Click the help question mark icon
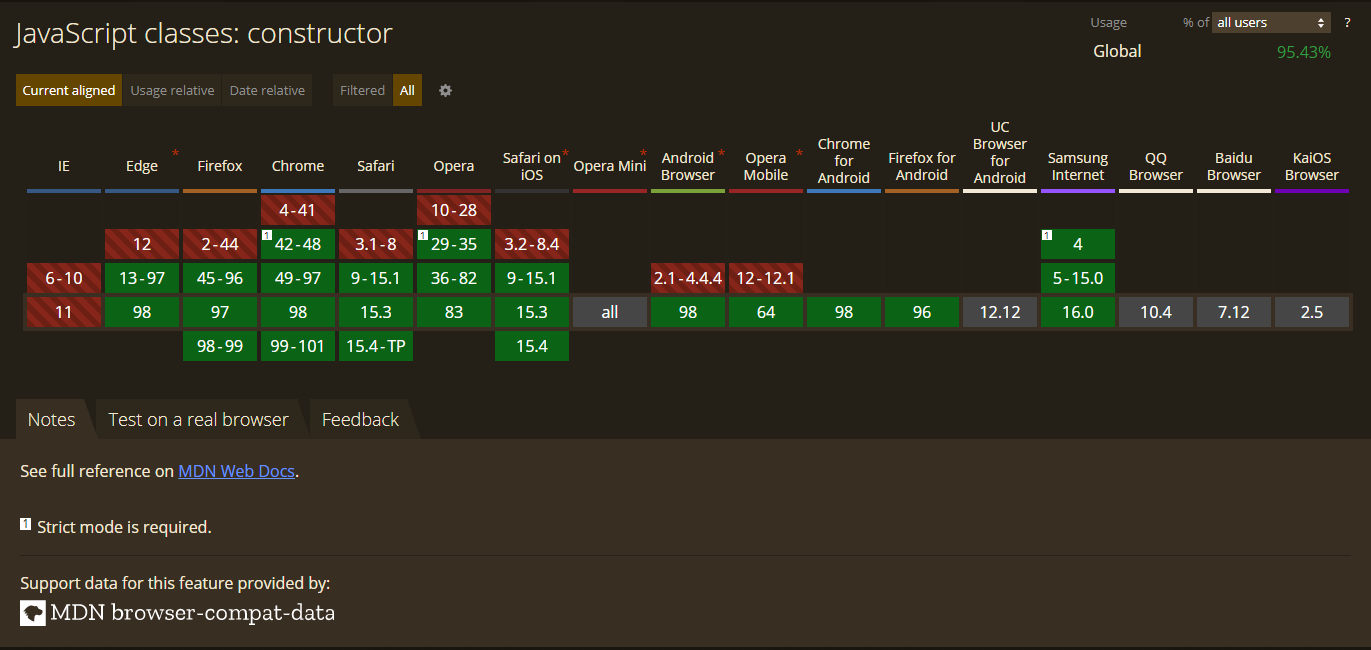Viewport: 1371px width, 650px height. point(1347,22)
